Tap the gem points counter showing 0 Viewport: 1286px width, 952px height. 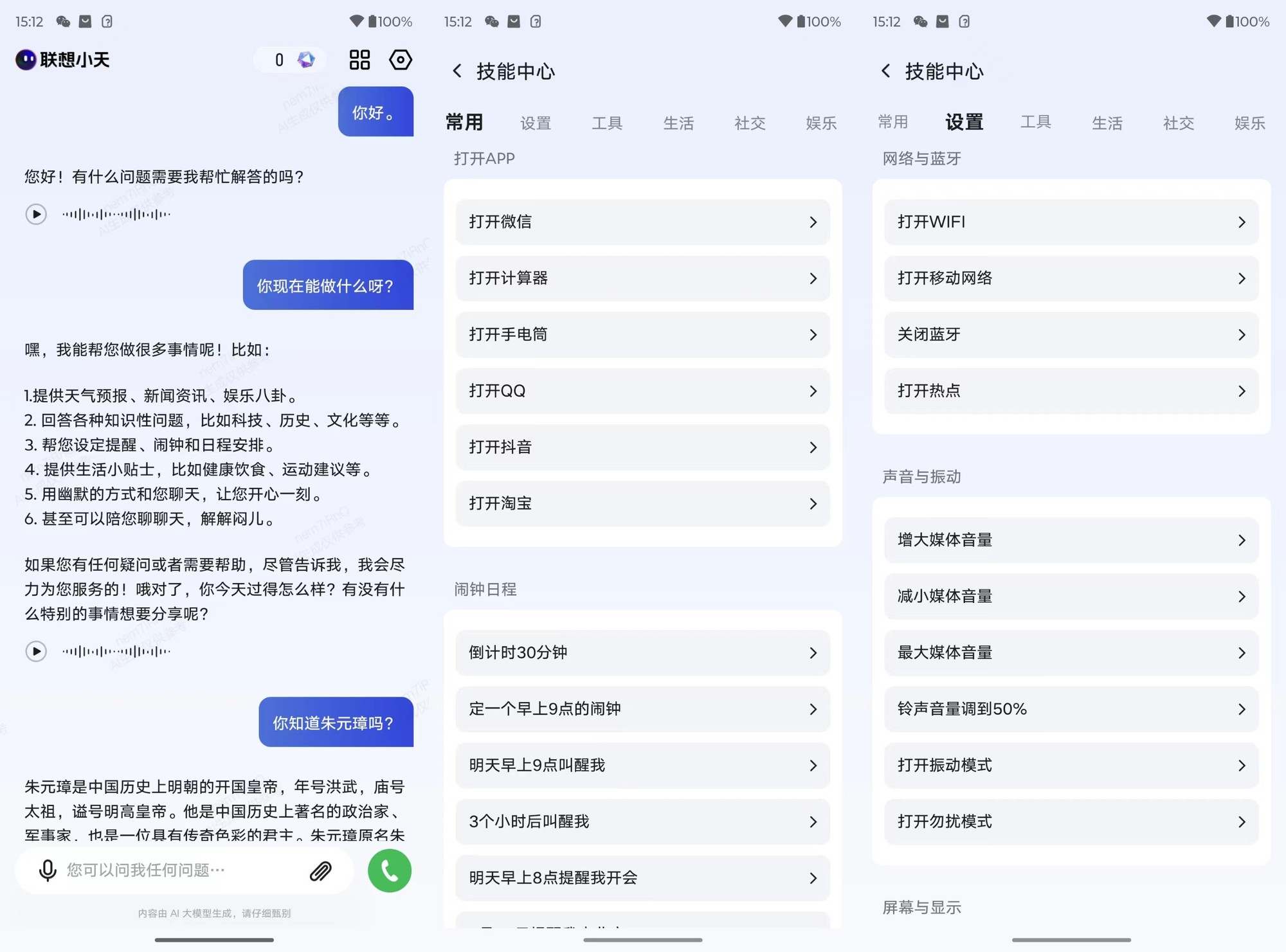(x=291, y=60)
